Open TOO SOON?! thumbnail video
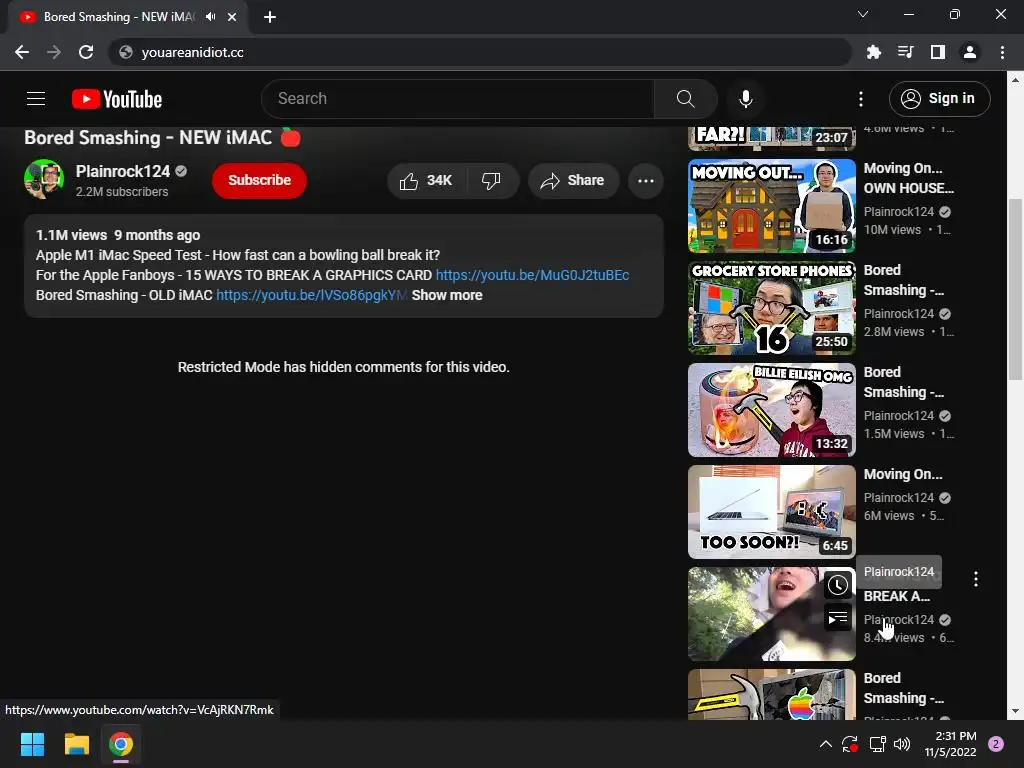This screenshot has width=1024, height=768. tap(771, 511)
